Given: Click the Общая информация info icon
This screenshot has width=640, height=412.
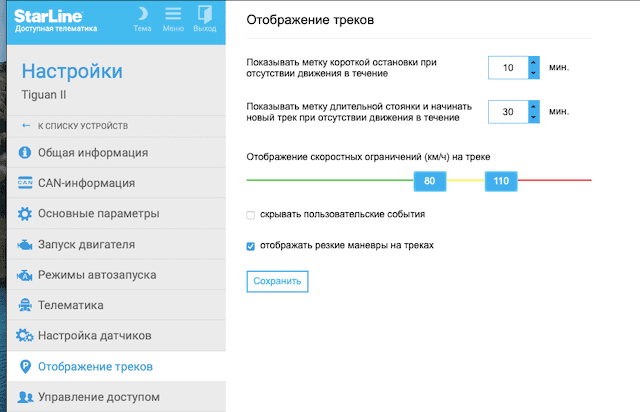Looking at the screenshot, I should pos(25,153).
